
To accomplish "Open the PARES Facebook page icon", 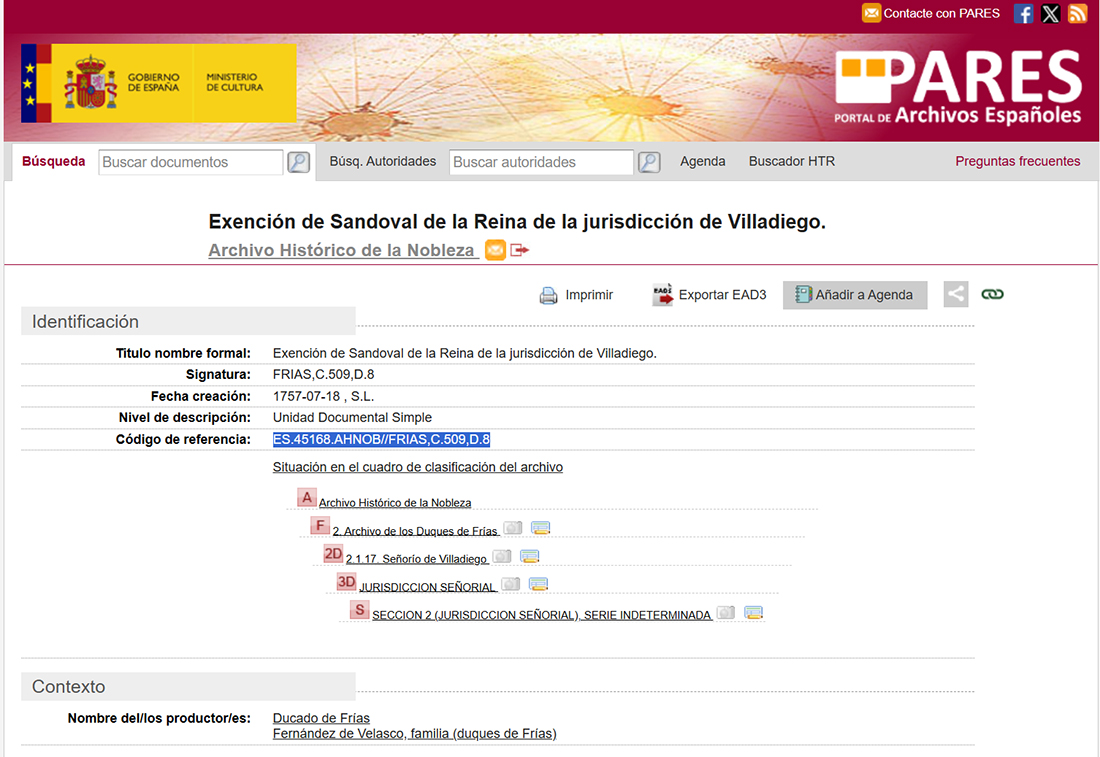I will pos(1023,13).
